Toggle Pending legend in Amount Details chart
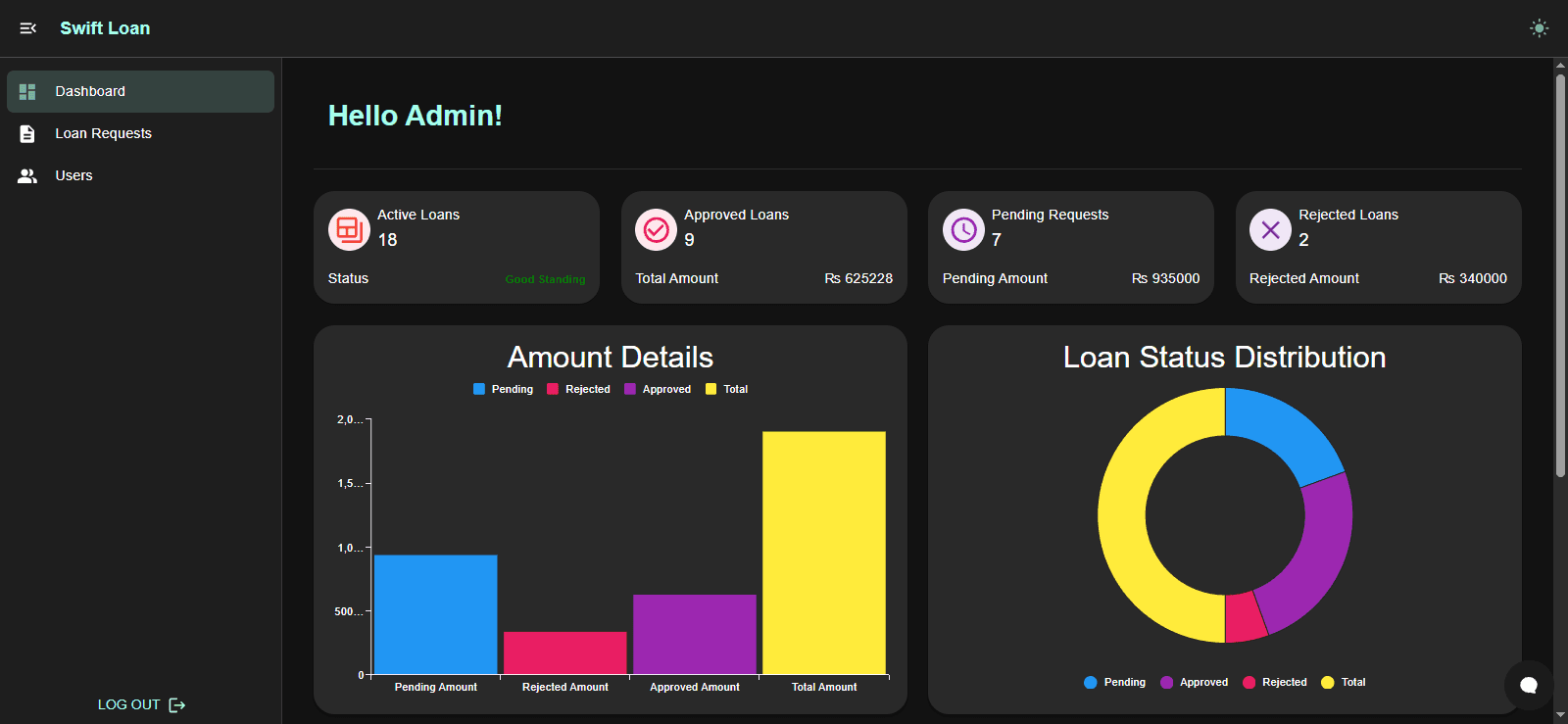The height and width of the screenshot is (724, 1568). click(x=503, y=389)
